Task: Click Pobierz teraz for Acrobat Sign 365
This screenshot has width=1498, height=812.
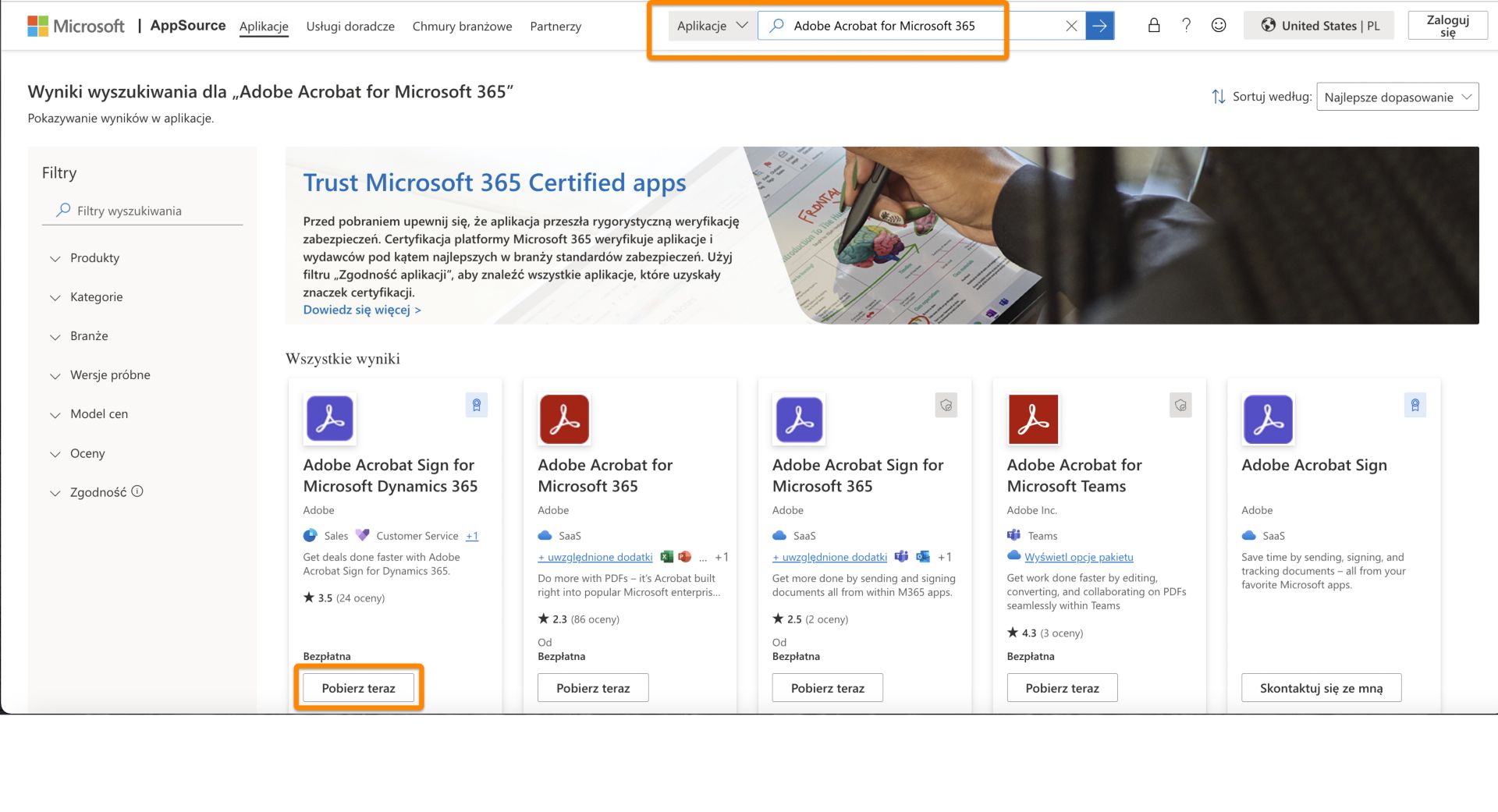Action: click(828, 688)
